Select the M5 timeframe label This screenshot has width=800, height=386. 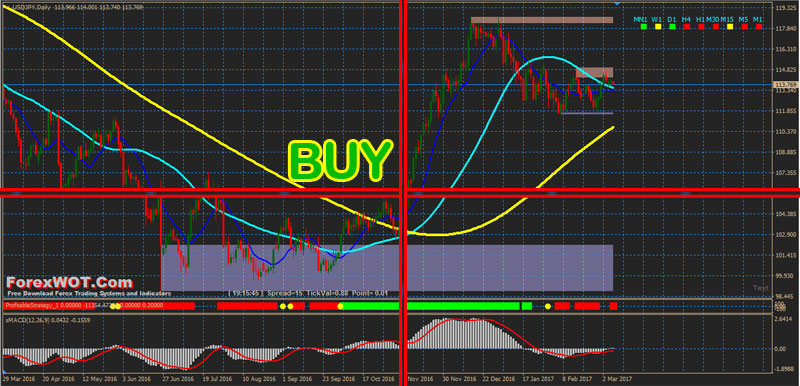coord(743,19)
